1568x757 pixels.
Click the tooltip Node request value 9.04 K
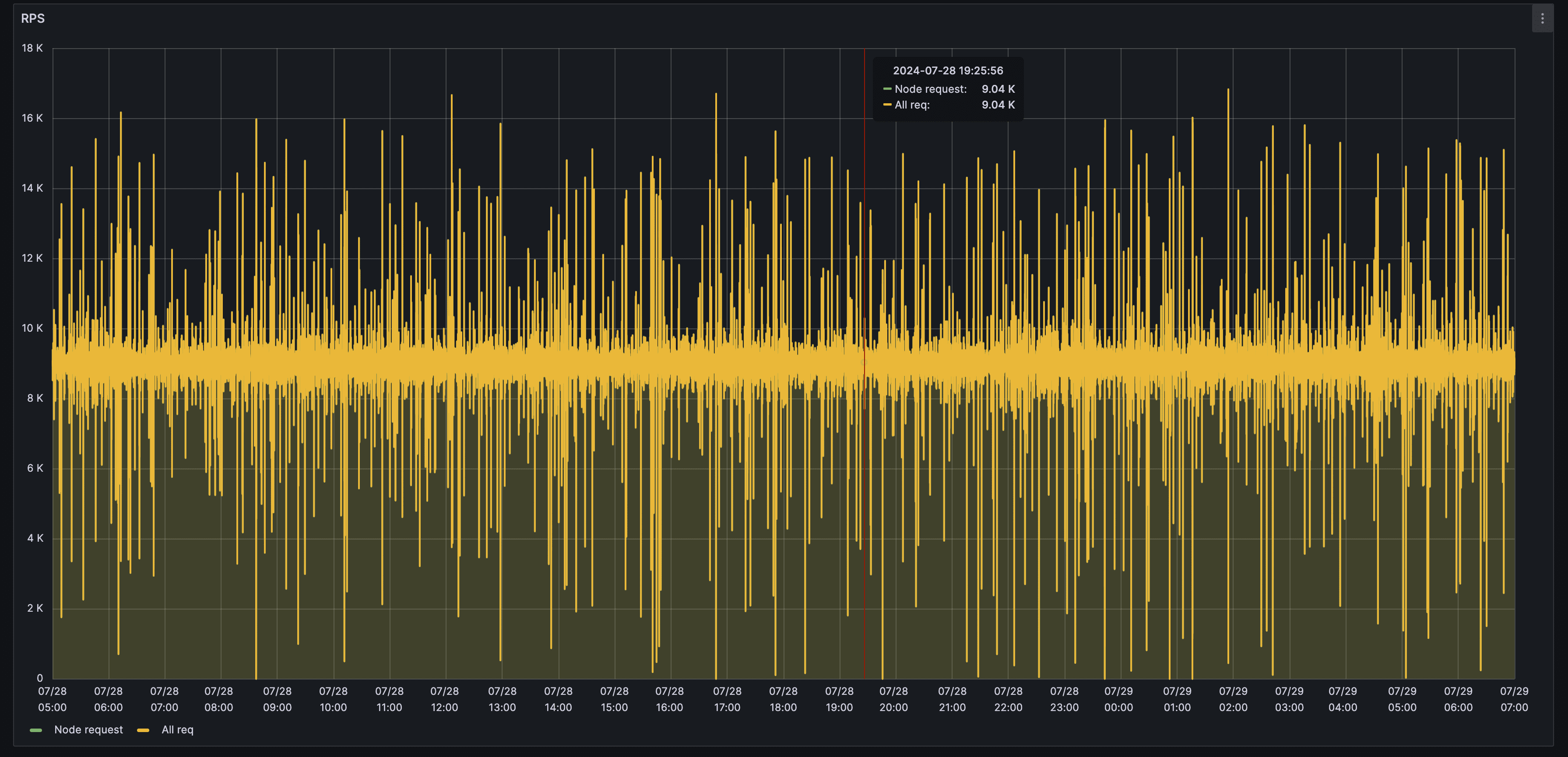998,89
